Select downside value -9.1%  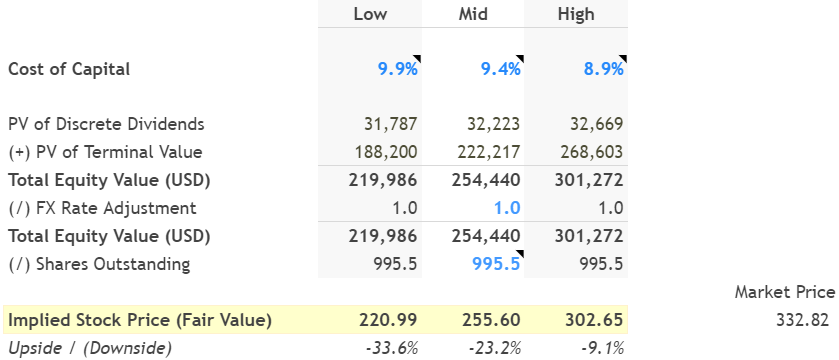tap(602, 348)
